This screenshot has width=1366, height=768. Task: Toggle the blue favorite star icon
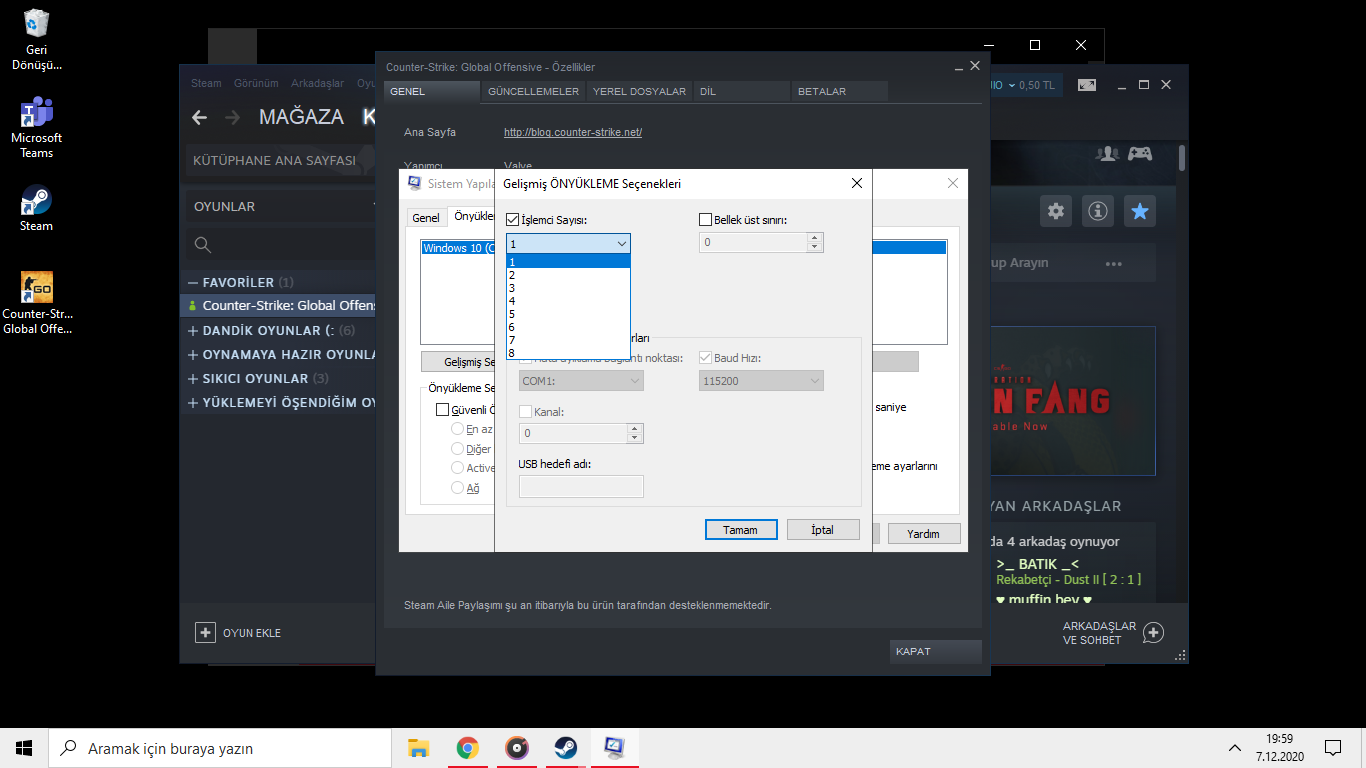point(1140,211)
